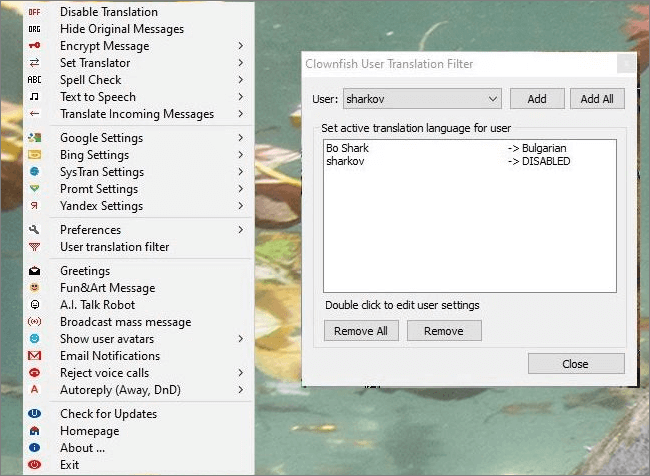Select User translation filter entry
The height and width of the screenshot is (476, 650).
point(138,247)
